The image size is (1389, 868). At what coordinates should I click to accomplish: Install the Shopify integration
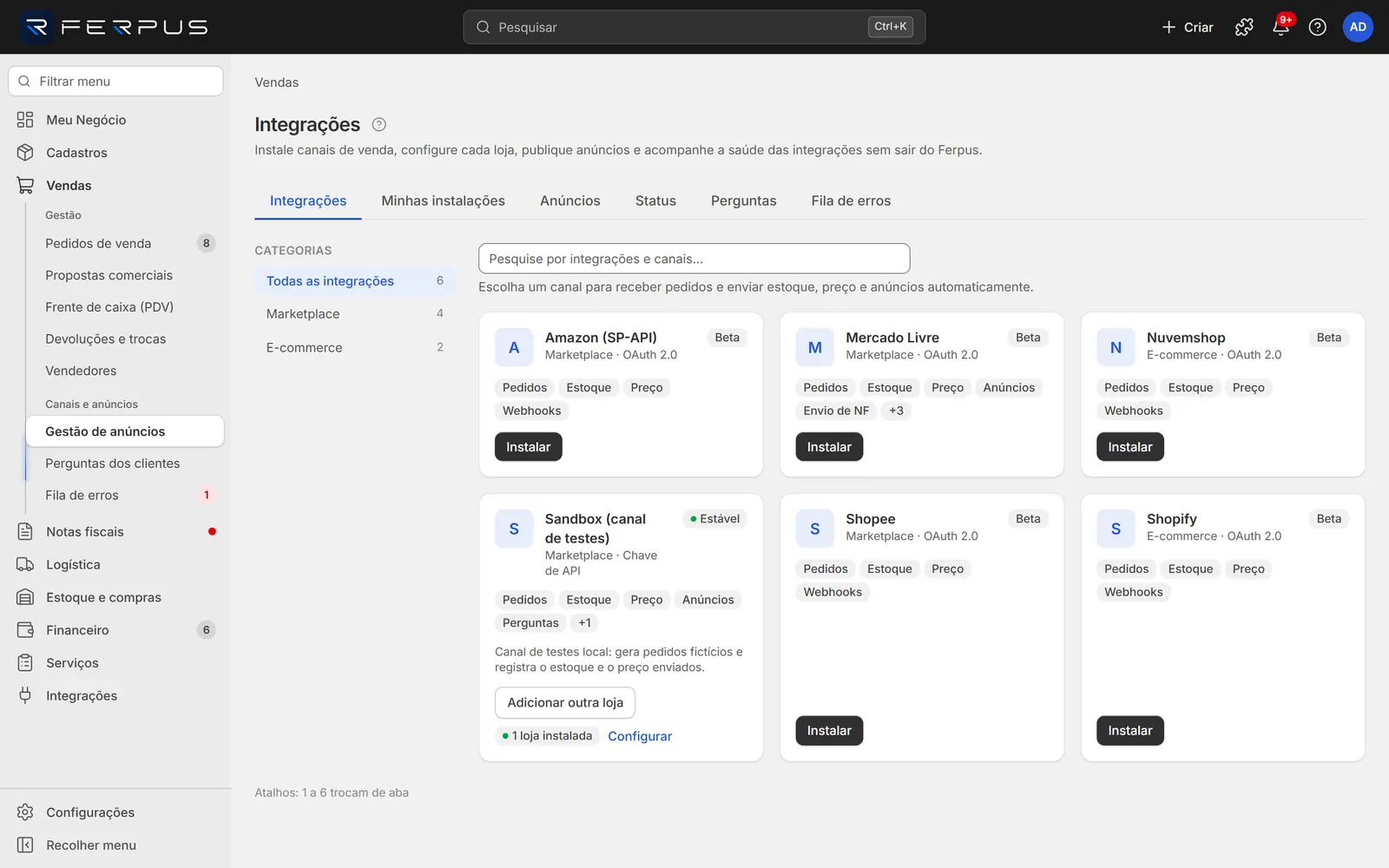(x=1129, y=731)
